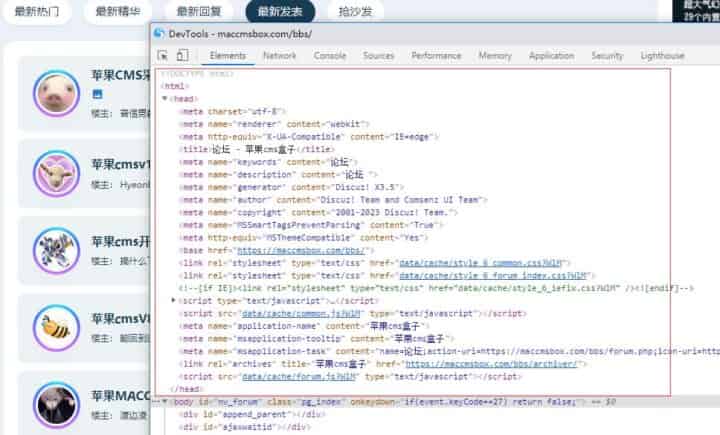This screenshot has height=435, width=720.
Task: Select the meta author Discuz Team line
Action: tap(333, 200)
